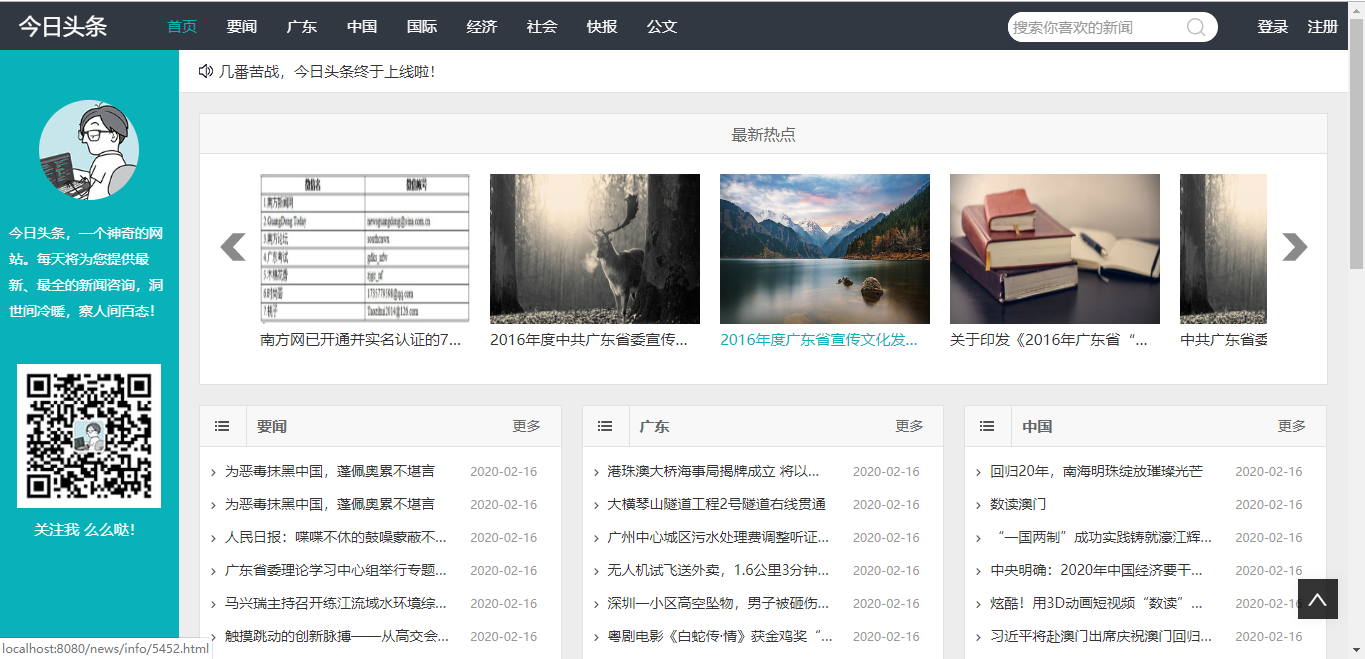Click the speaker announcement icon
This screenshot has width=1365, height=659.
point(206,71)
